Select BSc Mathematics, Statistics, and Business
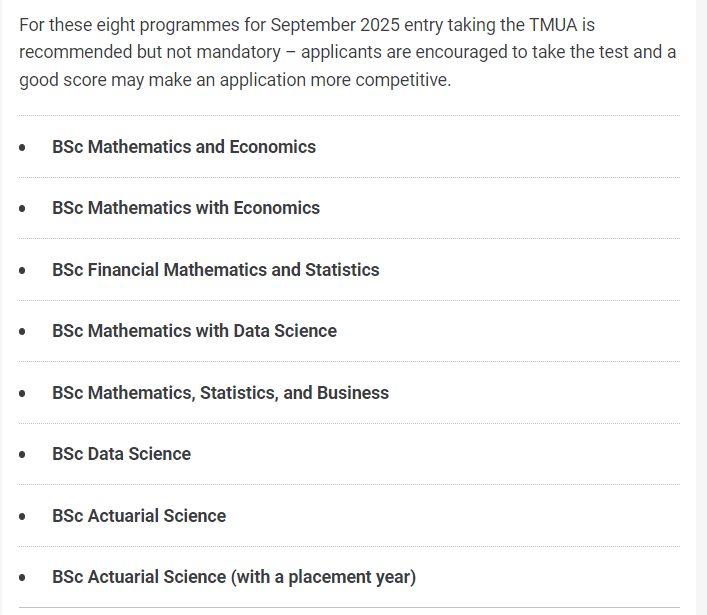The image size is (707, 615). [220, 393]
